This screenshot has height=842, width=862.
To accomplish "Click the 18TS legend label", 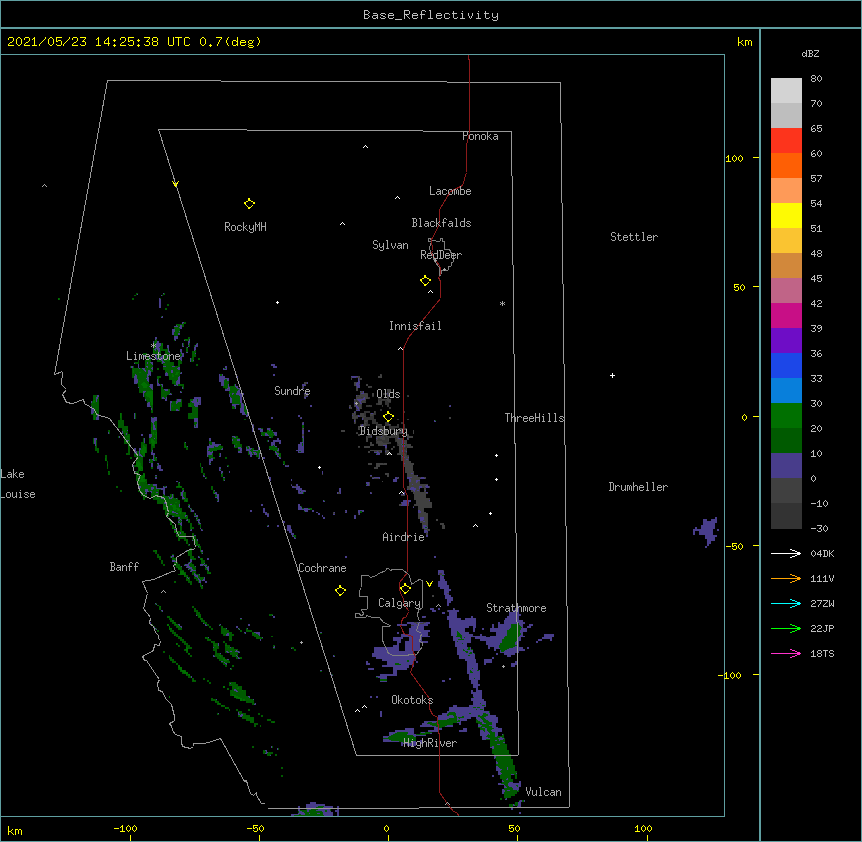I will [822, 653].
